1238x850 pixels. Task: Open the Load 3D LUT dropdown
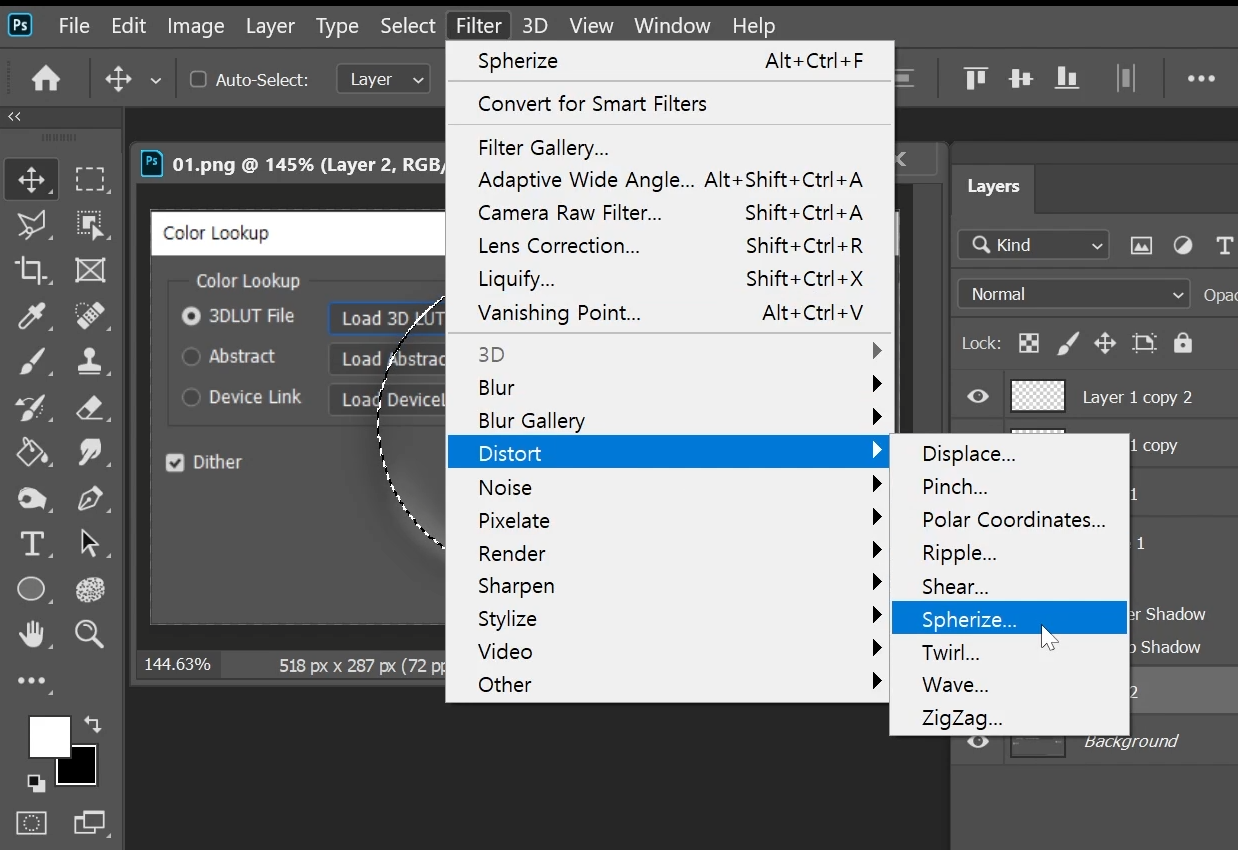[x=388, y=318]
